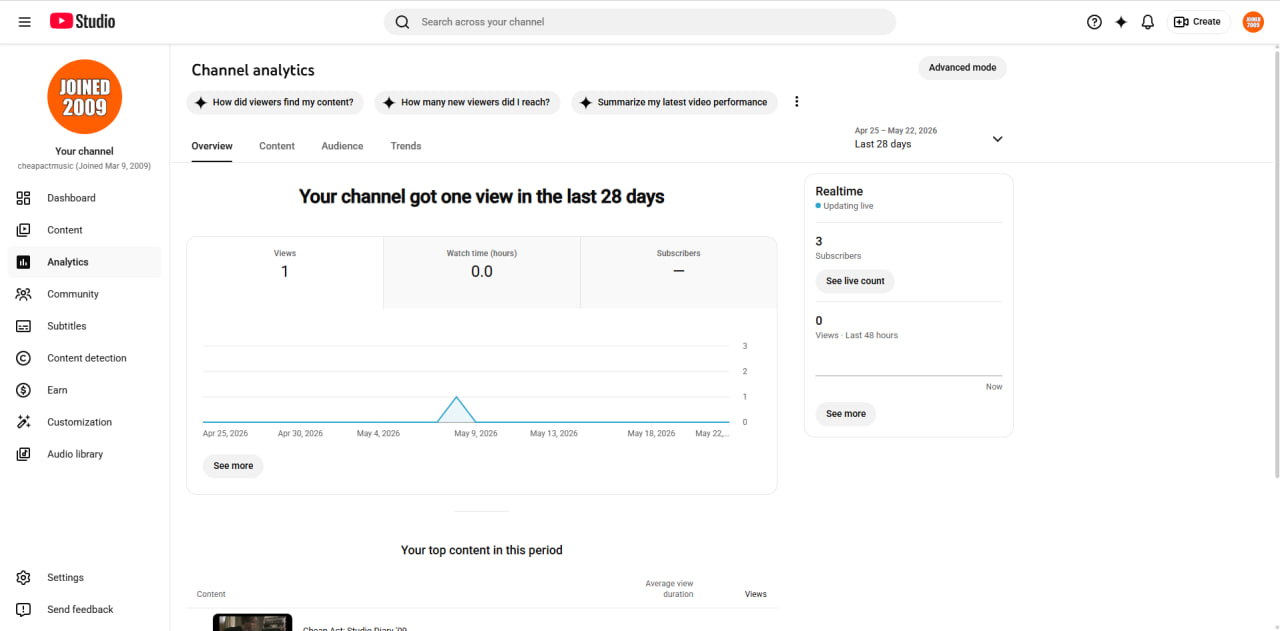Click the Content detection copyright icon
Screen dimensions: 1280x631
[24, 358]
